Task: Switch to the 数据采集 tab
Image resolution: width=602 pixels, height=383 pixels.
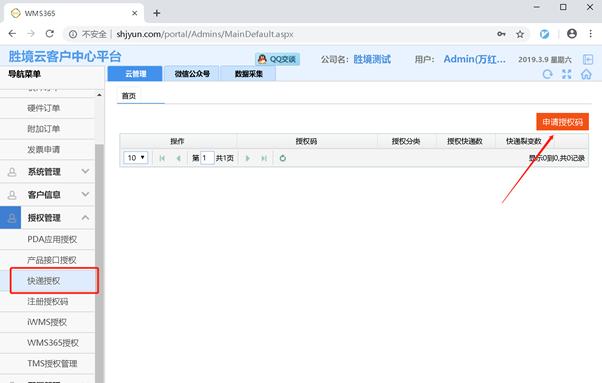Action: click(248, 74)
